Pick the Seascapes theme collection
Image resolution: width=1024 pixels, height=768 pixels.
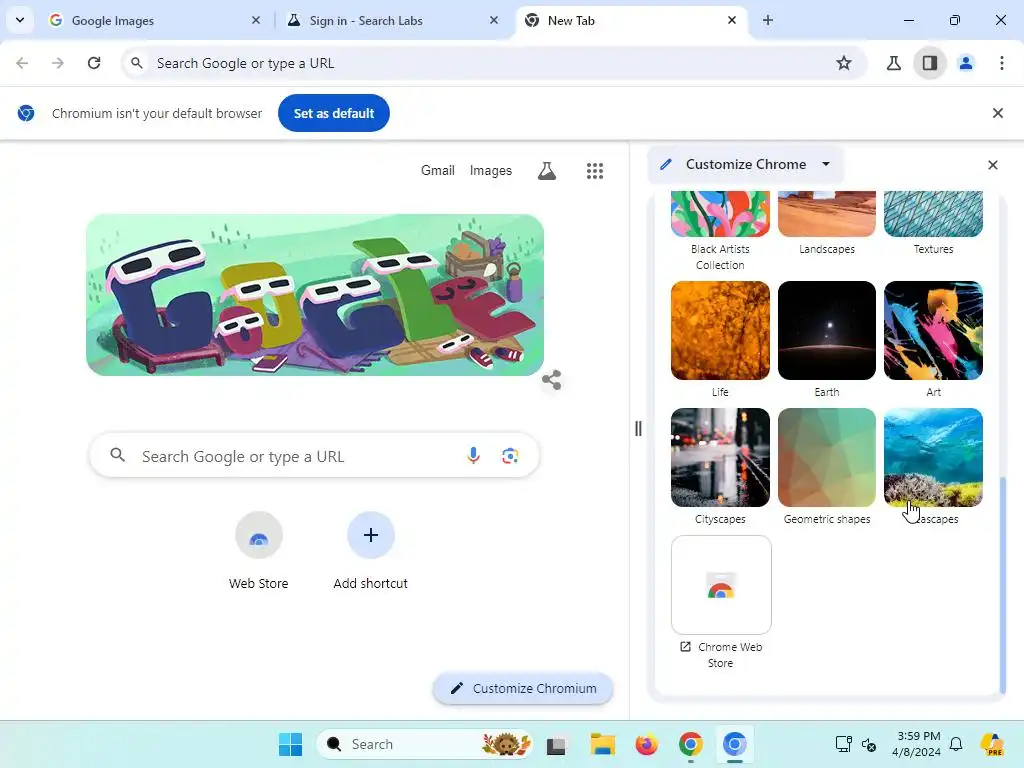pyautogui.click(x=933, y=466)
